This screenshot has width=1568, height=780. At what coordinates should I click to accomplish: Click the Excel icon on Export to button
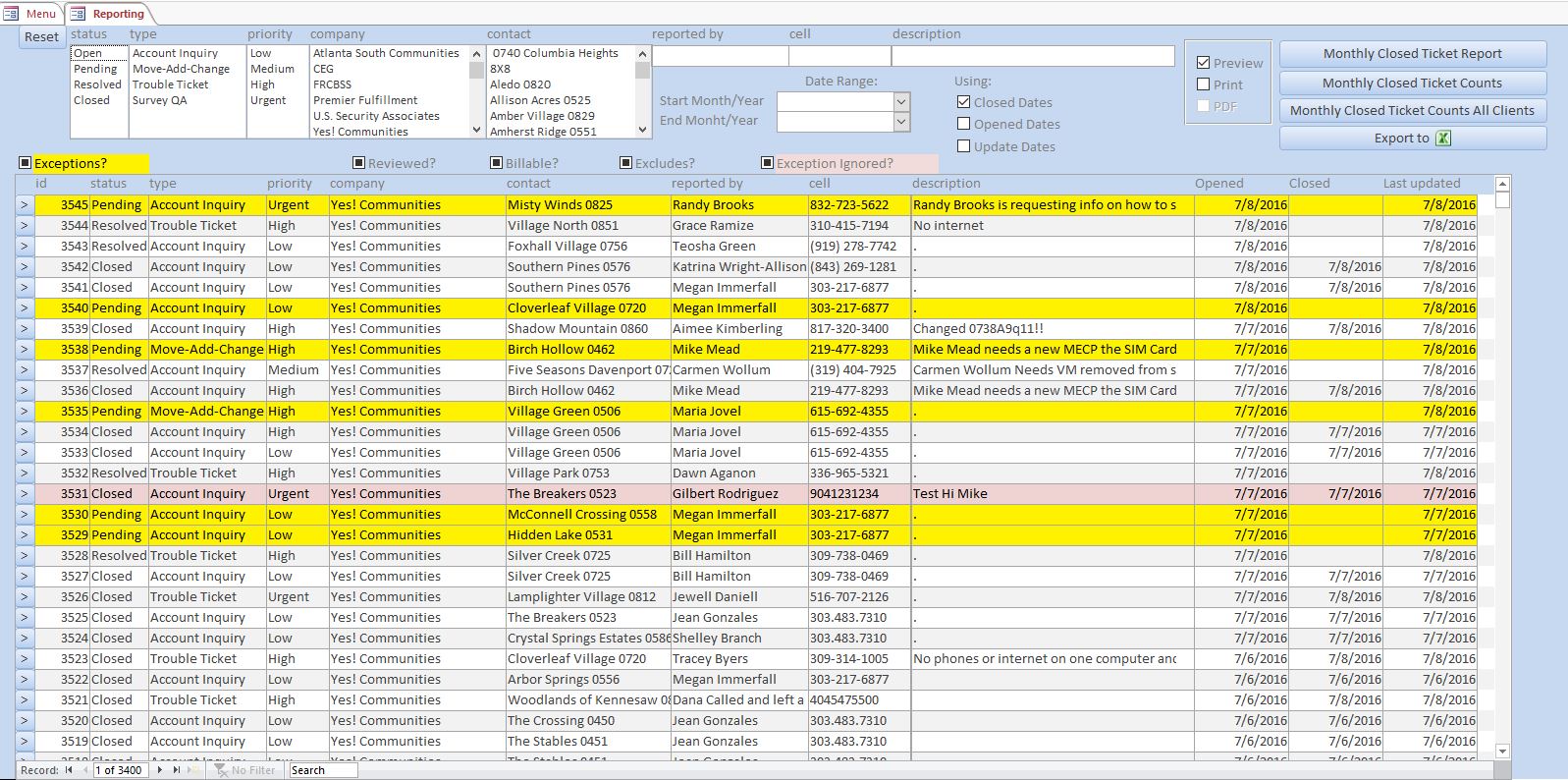(1443, 139)
